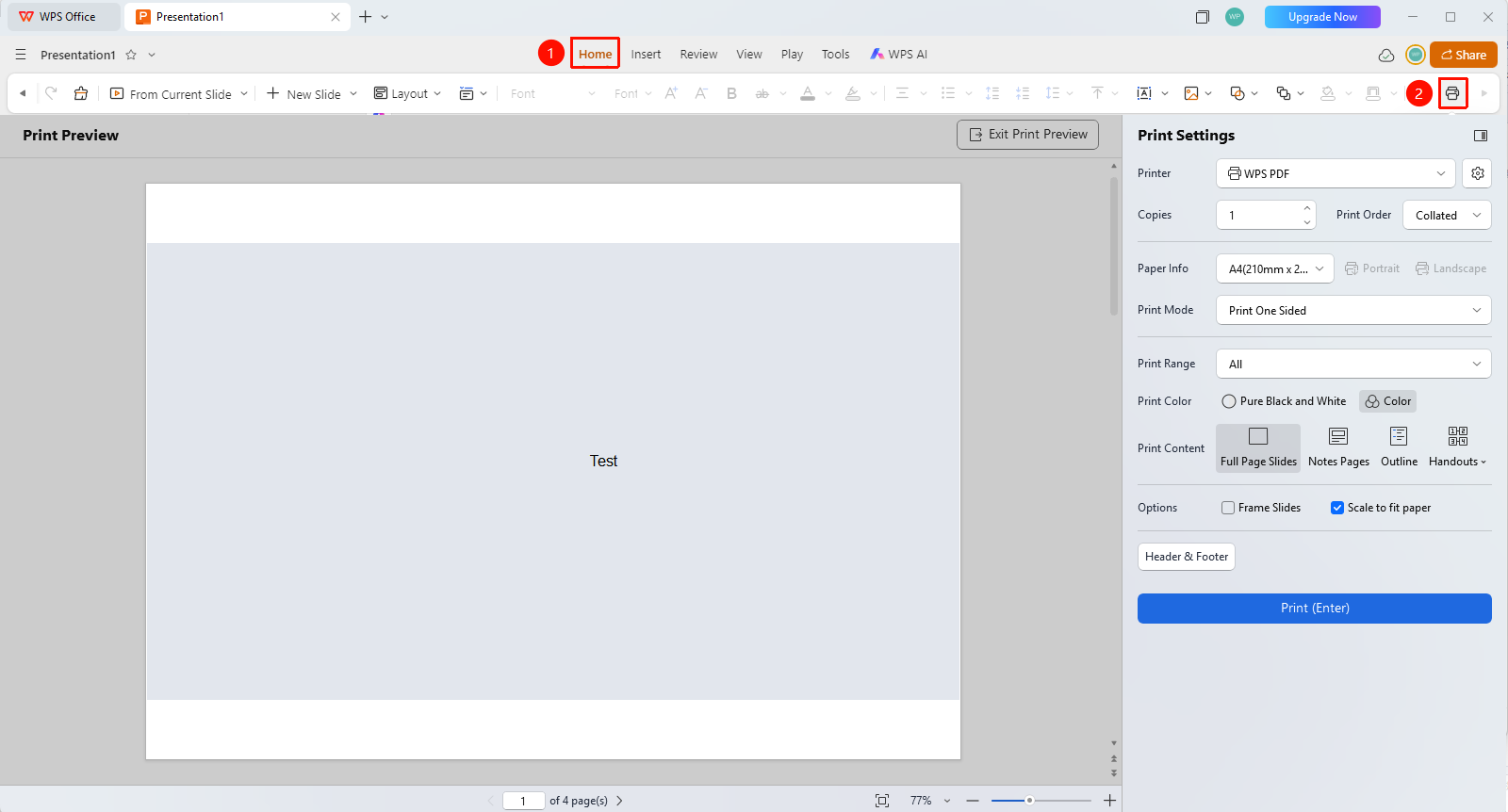Image resolution: width=1508 pixels, height=812 pixels.
Task: Apply bold formatting with the B icon
Action: pos(731,93)
